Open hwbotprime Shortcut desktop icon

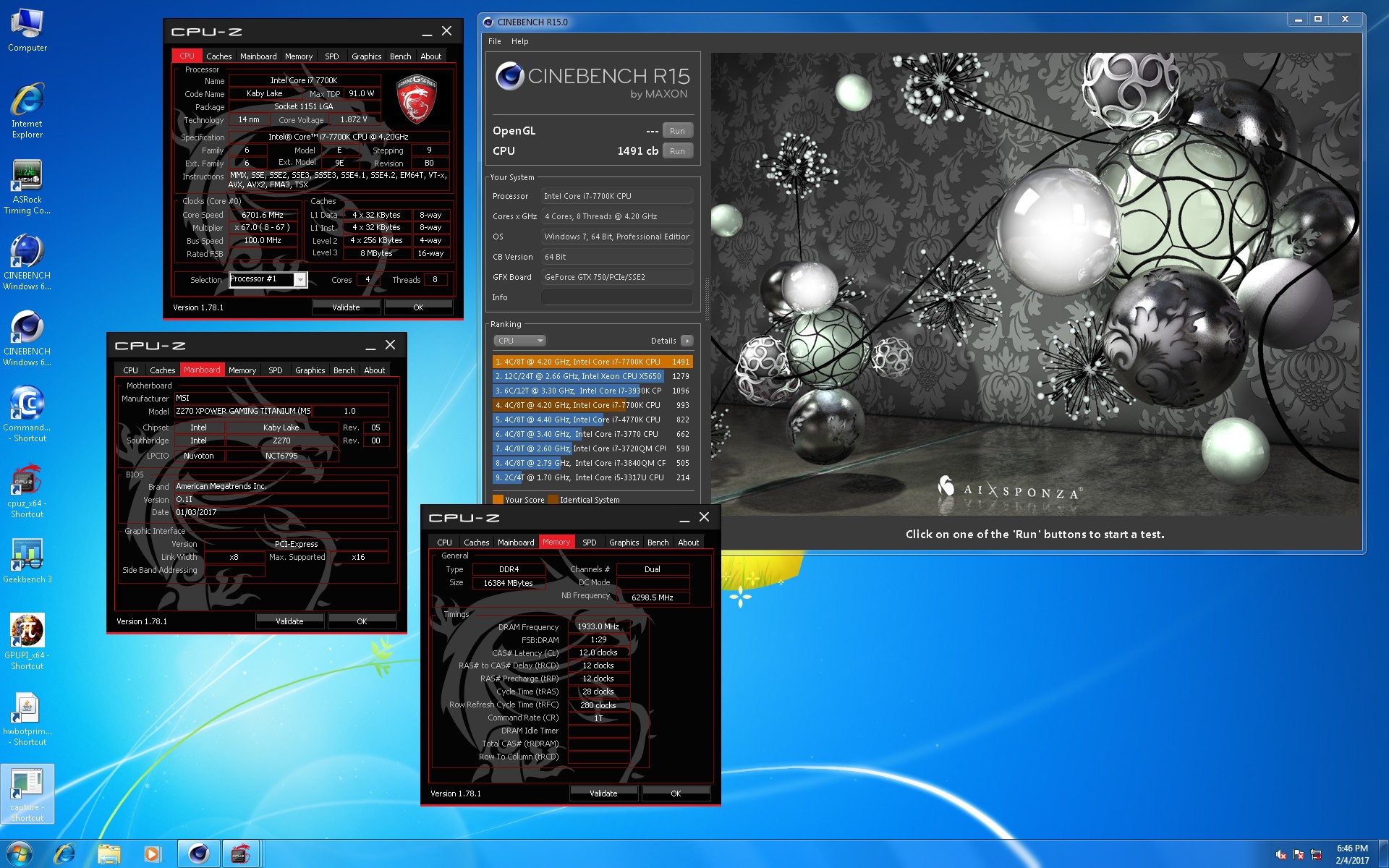click(x=27, y=718)
